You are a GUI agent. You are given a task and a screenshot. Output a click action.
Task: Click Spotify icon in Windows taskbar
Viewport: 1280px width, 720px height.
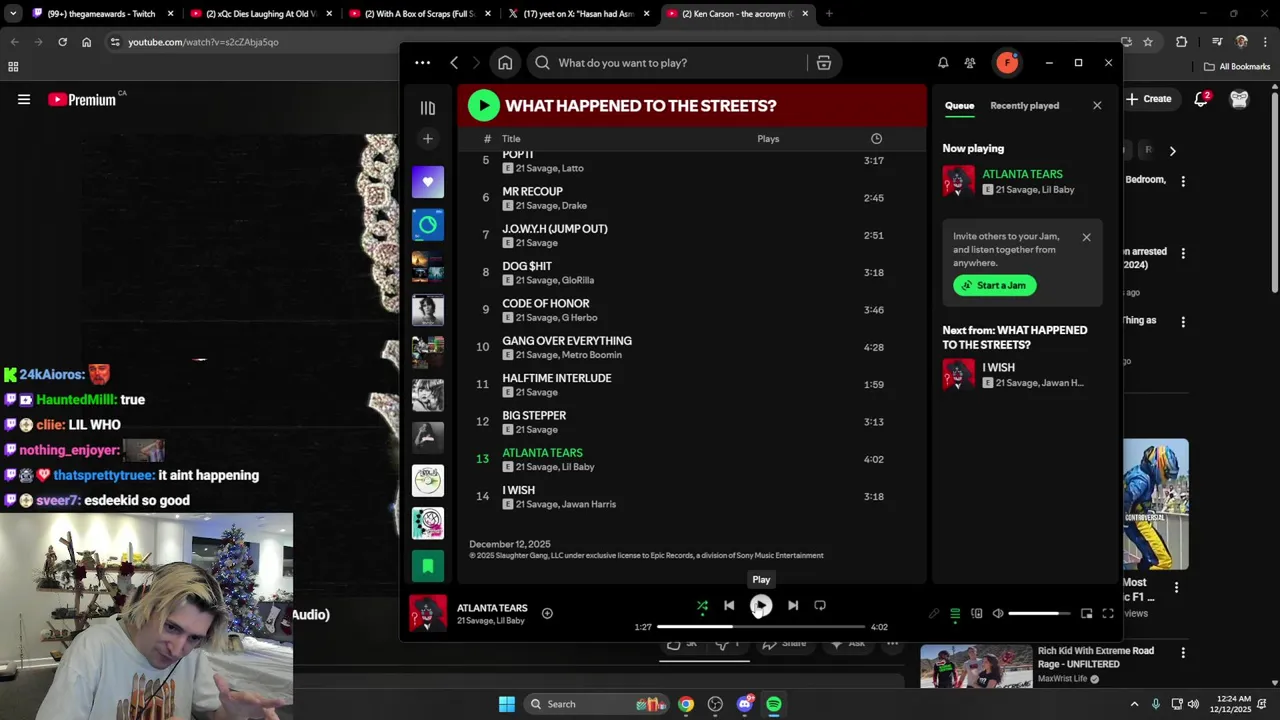(774, 704)
